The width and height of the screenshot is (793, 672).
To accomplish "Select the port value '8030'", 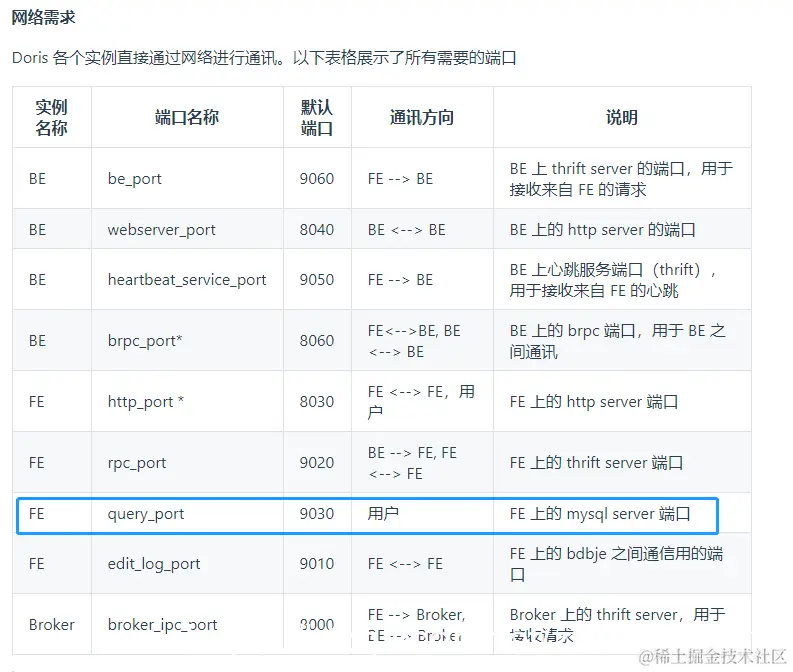I will click(x=317, y=402).
